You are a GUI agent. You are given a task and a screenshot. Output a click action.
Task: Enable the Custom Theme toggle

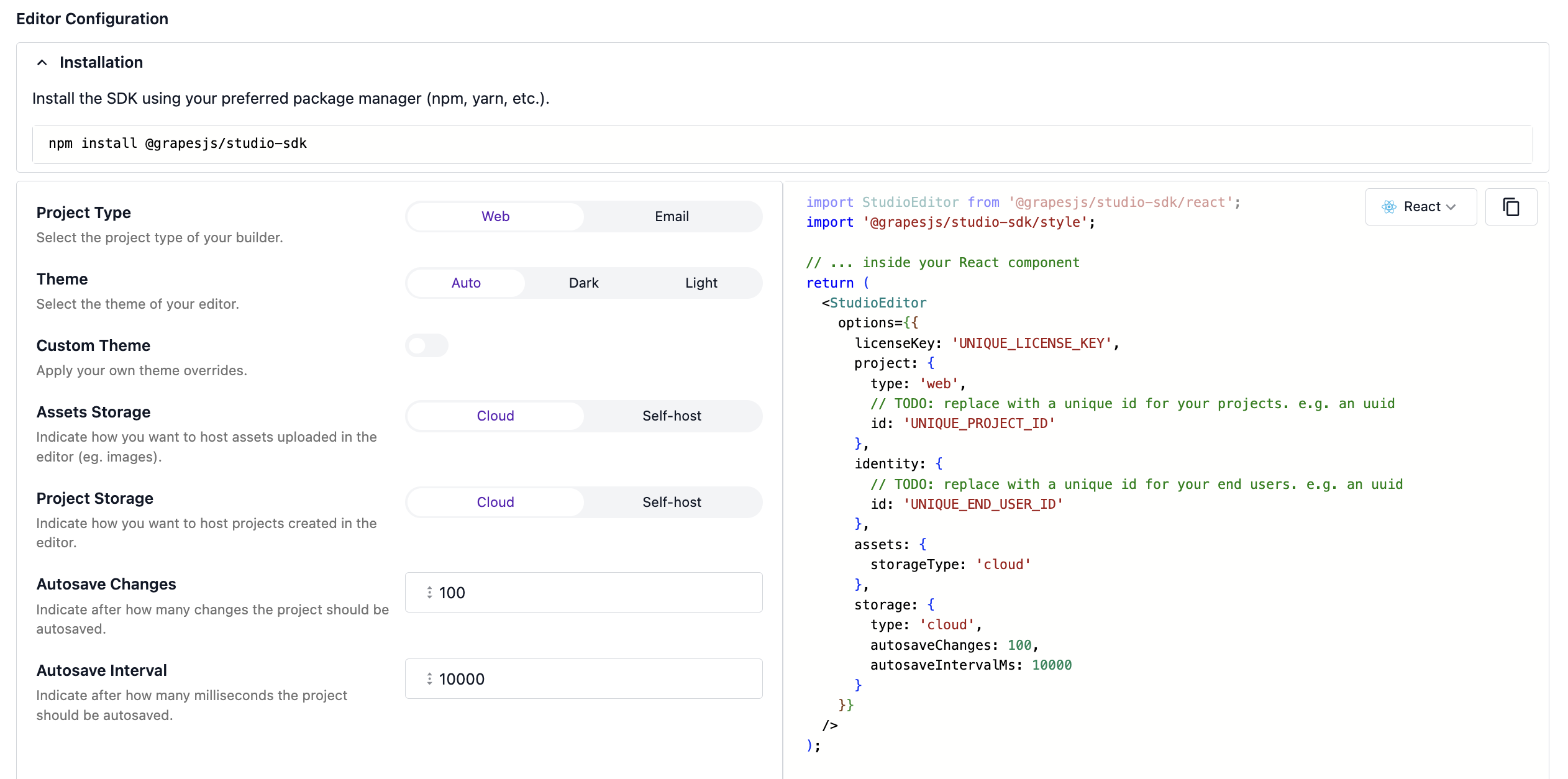click(427, 345)
